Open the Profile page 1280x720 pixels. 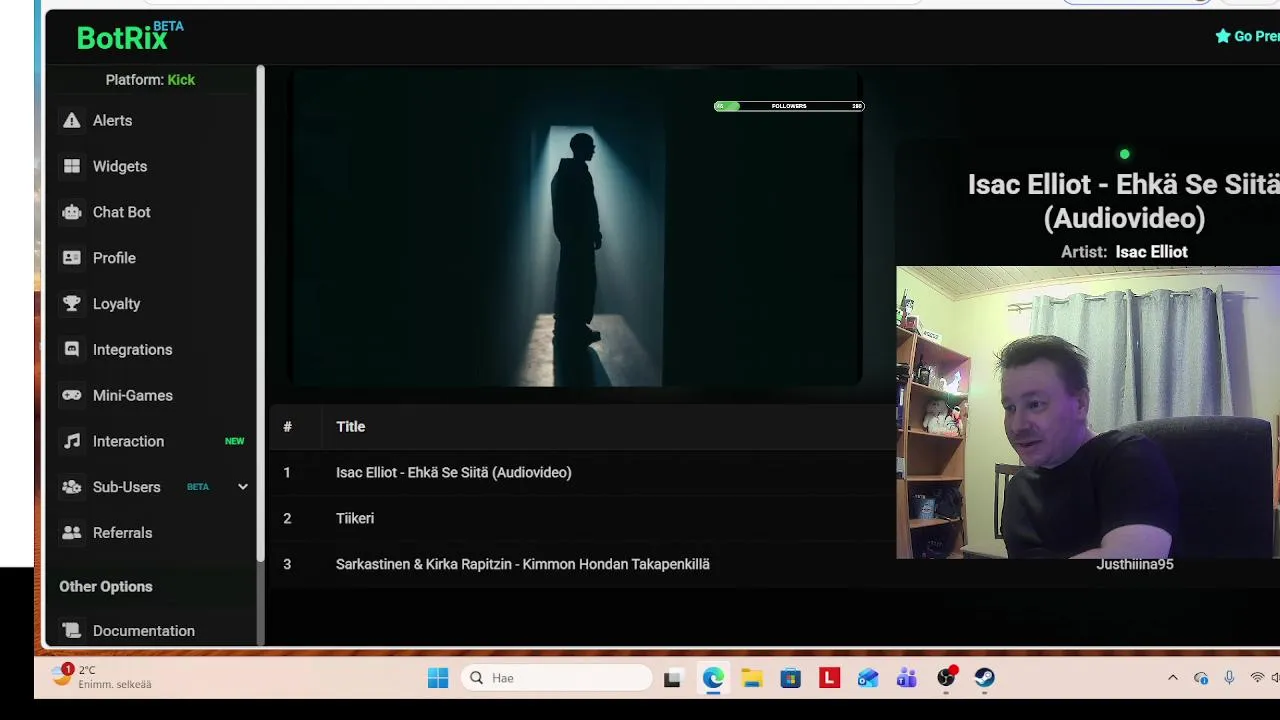pos(114,258)
